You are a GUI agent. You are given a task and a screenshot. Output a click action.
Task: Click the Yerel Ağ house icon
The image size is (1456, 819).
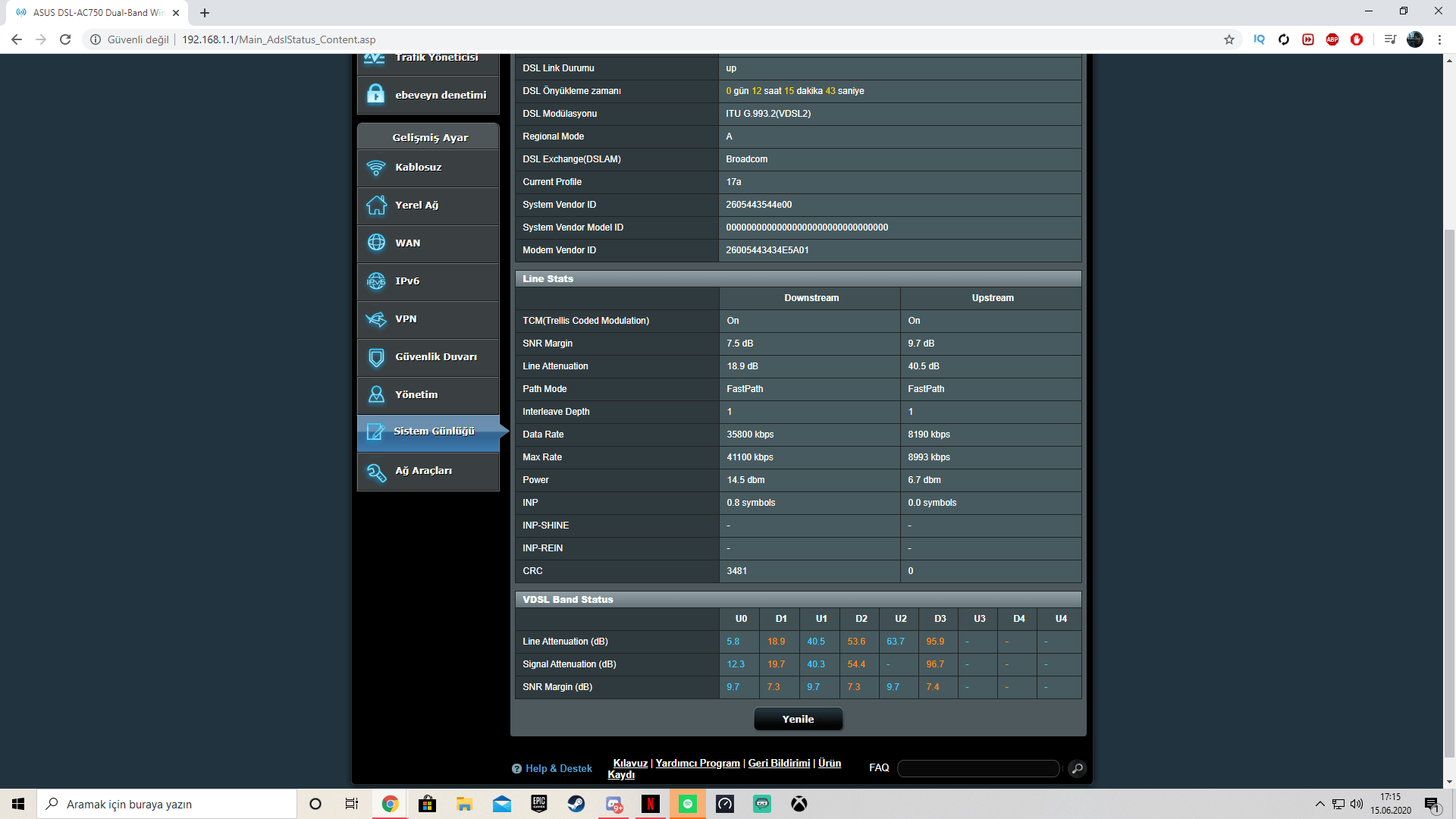(376, 206)
